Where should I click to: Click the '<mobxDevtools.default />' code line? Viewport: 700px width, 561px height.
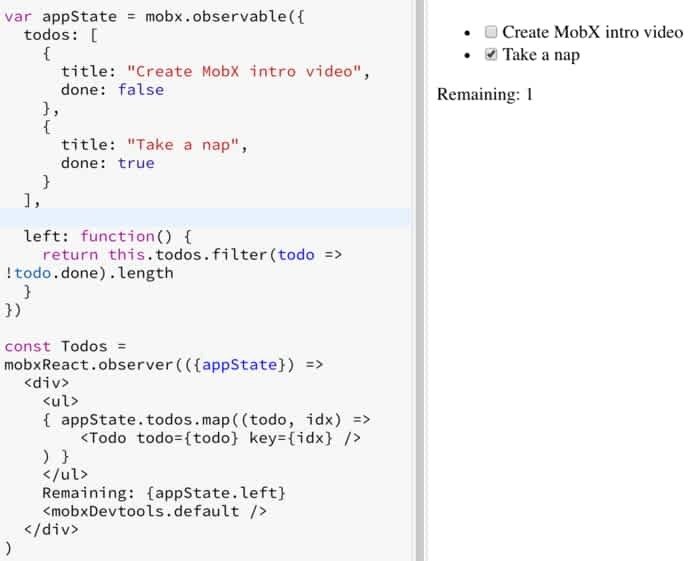tap(154, 511)
